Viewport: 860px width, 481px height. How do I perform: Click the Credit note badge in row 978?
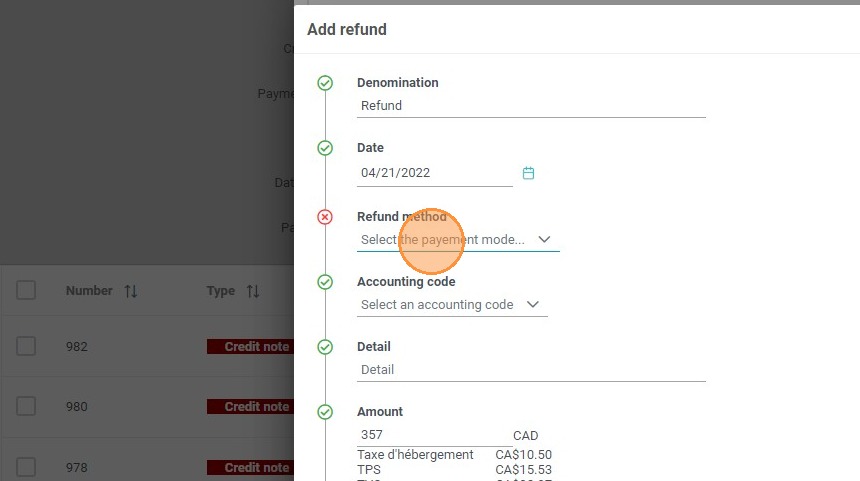(251, 467)
